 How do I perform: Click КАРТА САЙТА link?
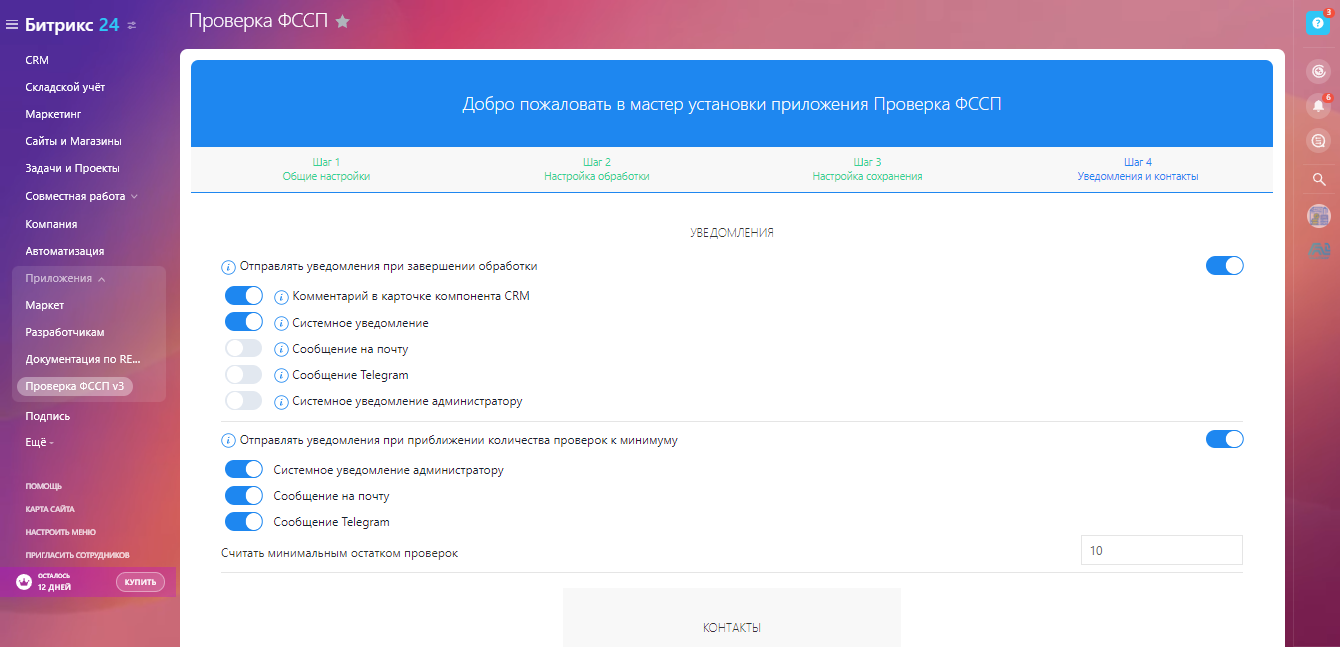coord(49,509)
